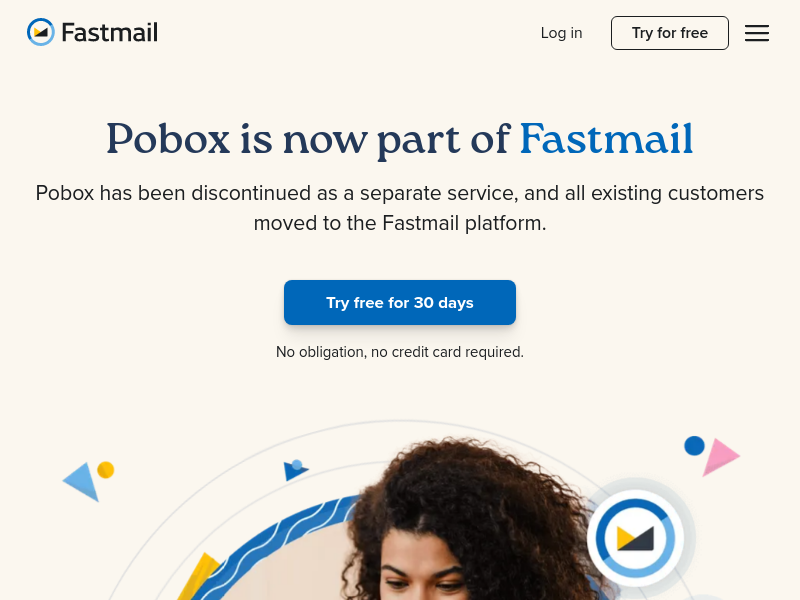
Task: Click the pink triangle decoration
Action: [x=720, y=457]
